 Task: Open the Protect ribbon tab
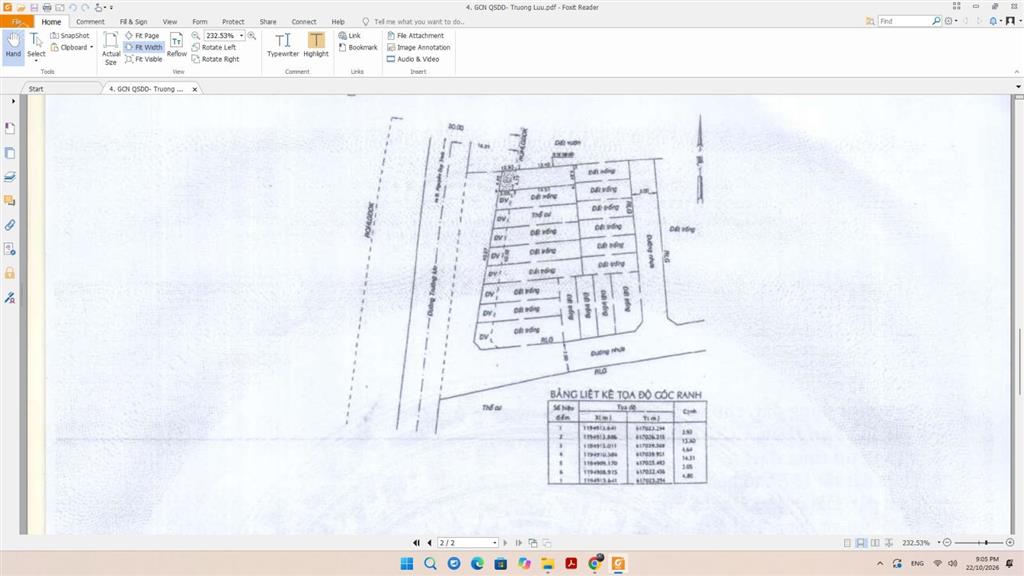tap(233, 22)
